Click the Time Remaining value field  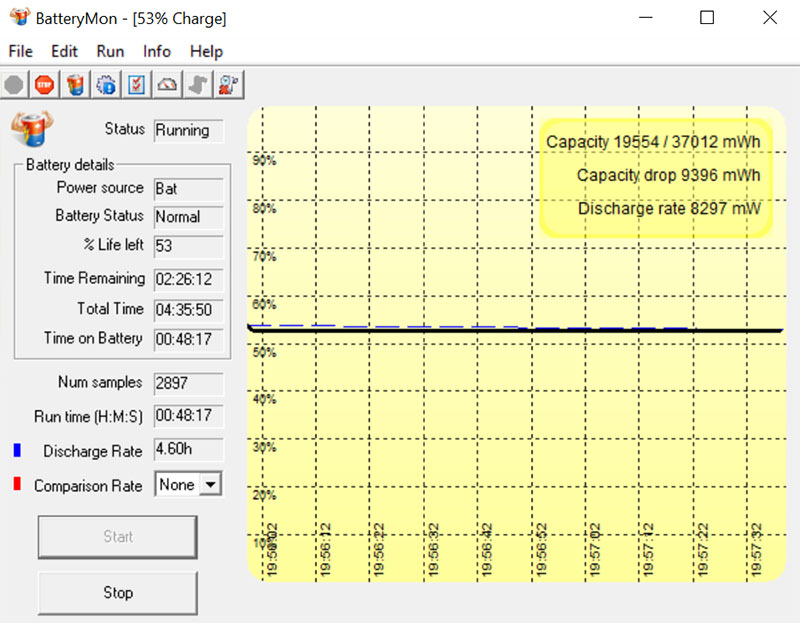(188, 279)
